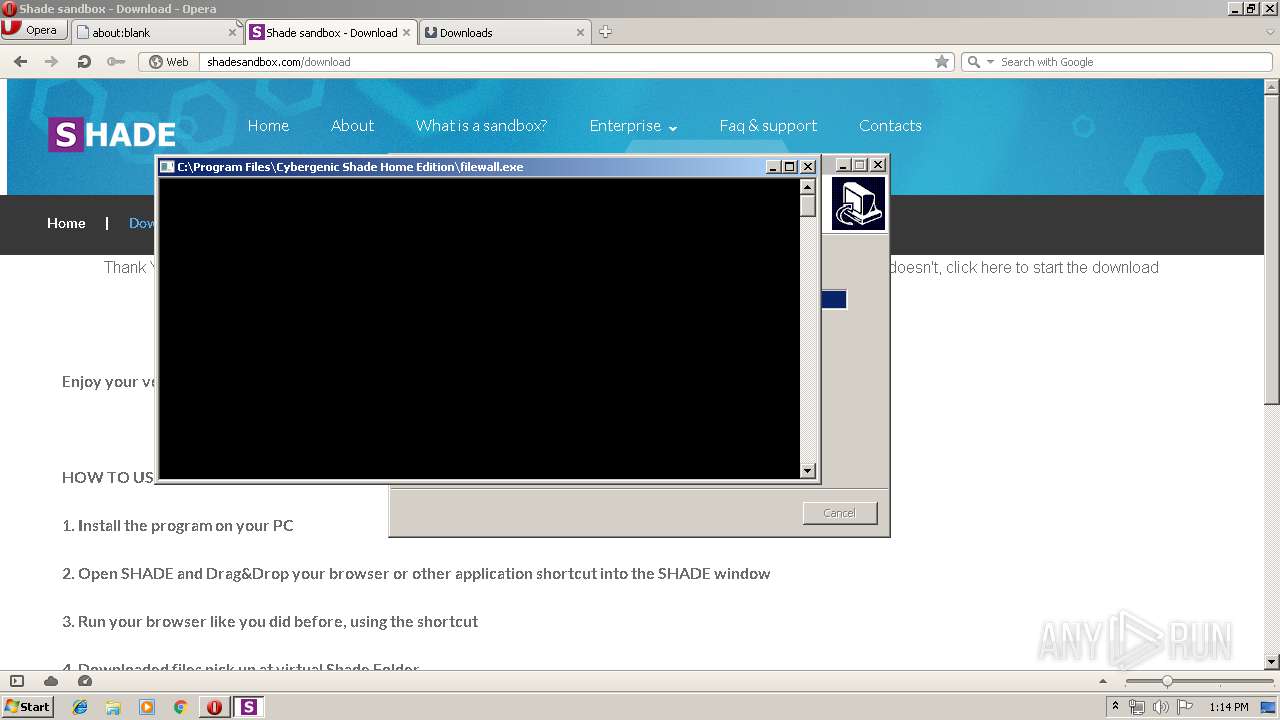Switch to Opera in the taskbar
The width and height of the screenshot is (1280, 720).
(214, 707)
